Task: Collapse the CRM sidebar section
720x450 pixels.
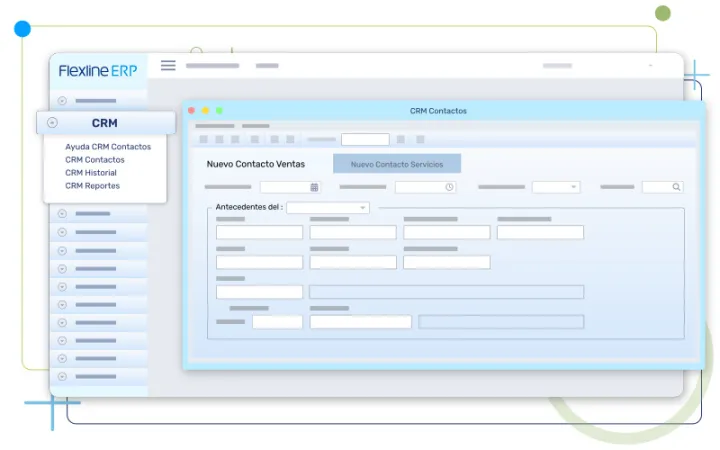Action: (53, 123)
